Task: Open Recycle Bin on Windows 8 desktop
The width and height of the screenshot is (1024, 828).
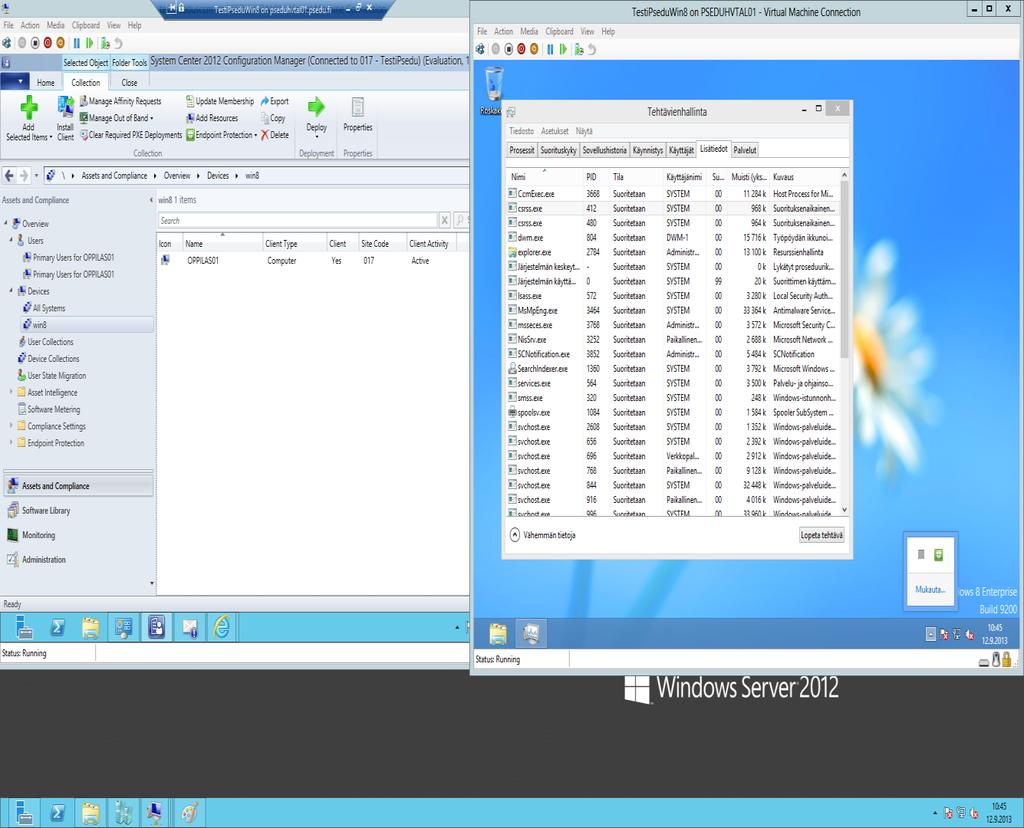Action: click(494, 91)
